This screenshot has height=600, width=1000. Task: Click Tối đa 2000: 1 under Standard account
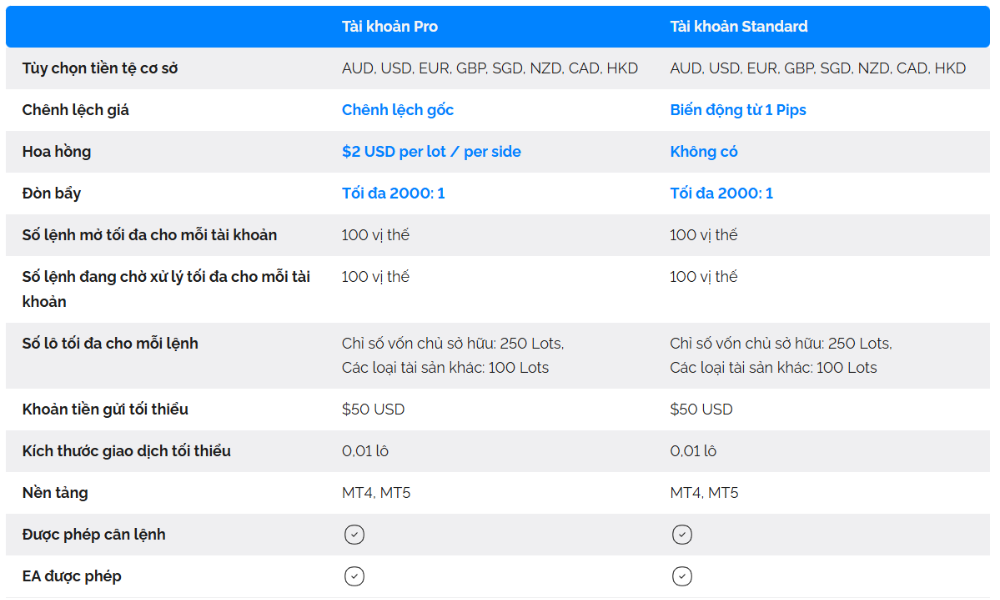pyautogui.click(x=721, y=193)
